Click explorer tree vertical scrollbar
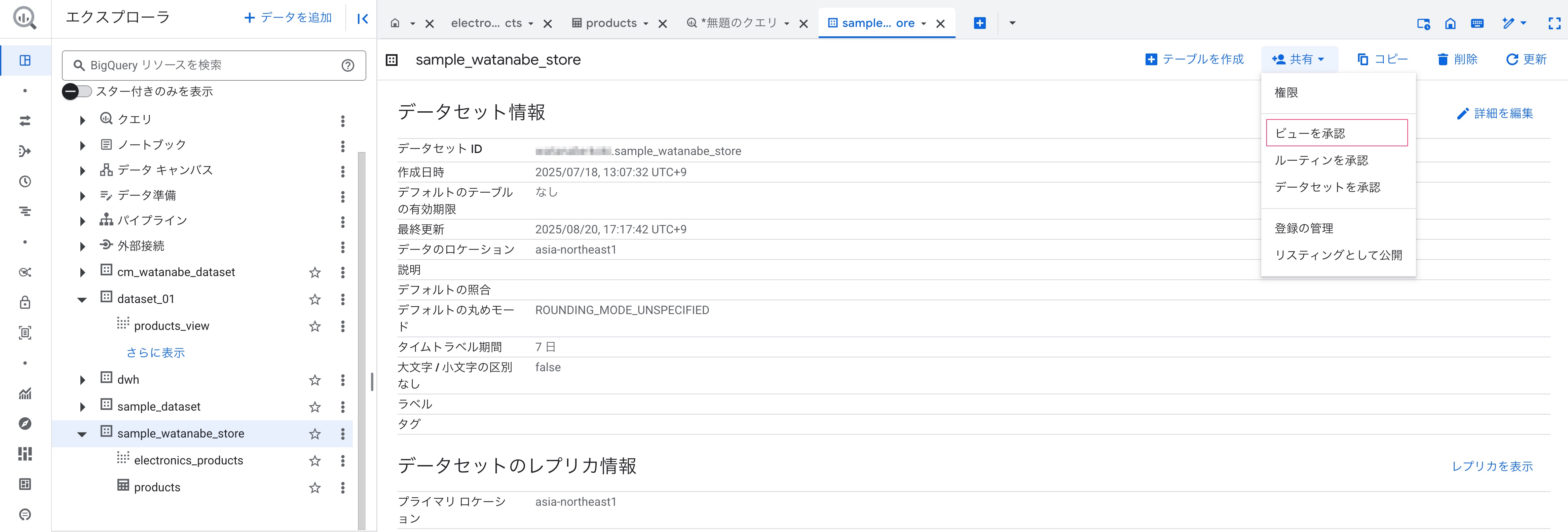 point(362,341)
